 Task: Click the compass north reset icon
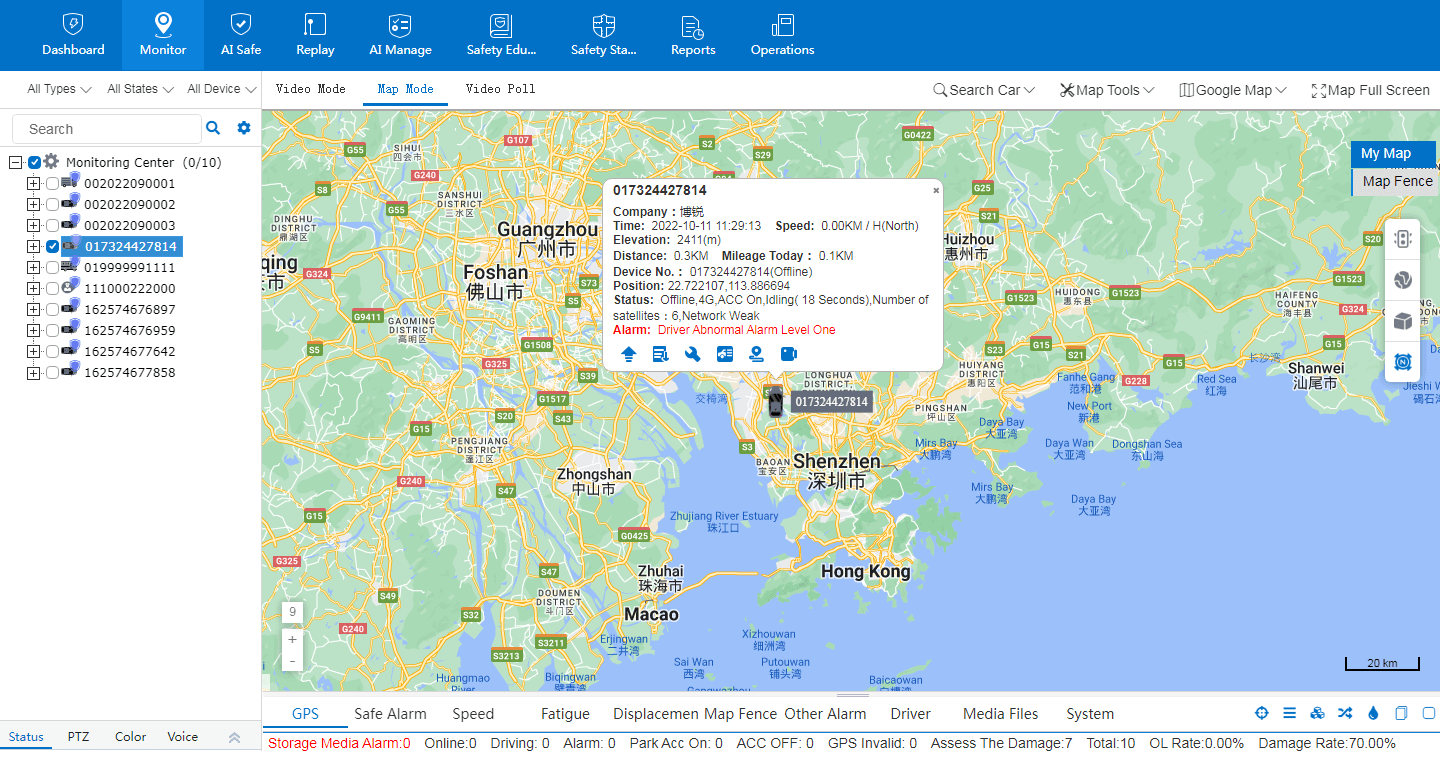pos(1402,361)
